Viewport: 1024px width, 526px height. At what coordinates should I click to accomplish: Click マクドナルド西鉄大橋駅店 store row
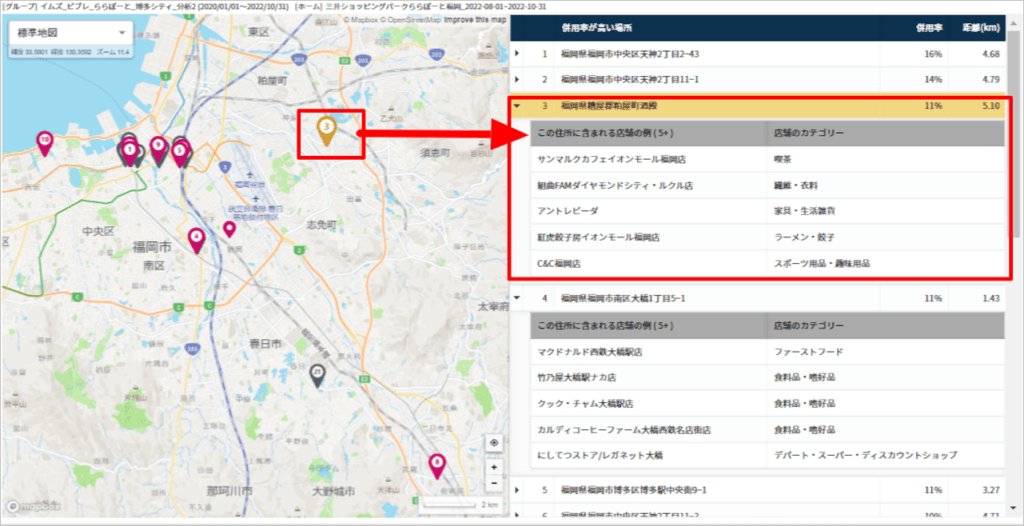tap(767, 352)
